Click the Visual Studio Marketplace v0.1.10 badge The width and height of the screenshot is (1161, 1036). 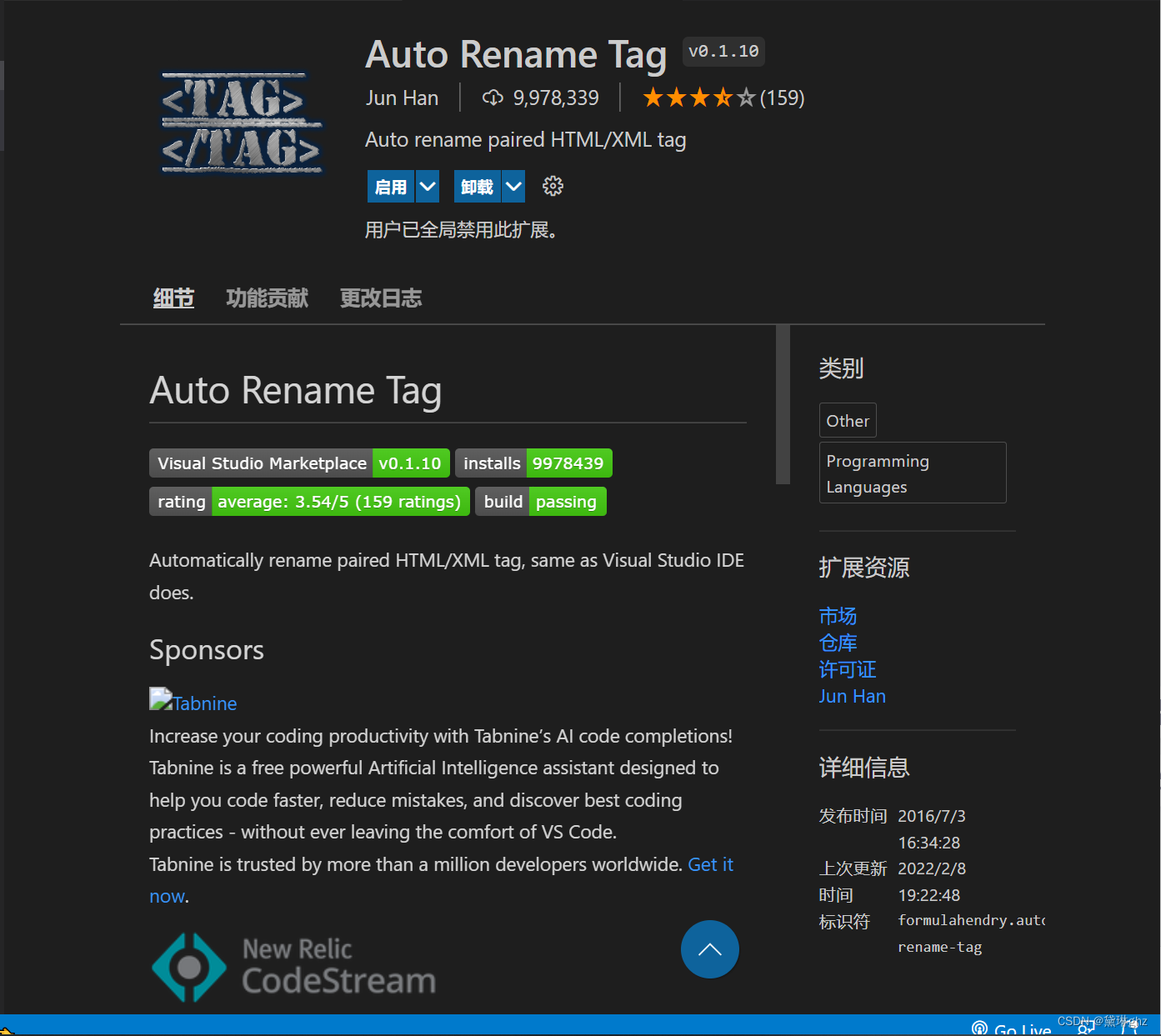point(299,463)
